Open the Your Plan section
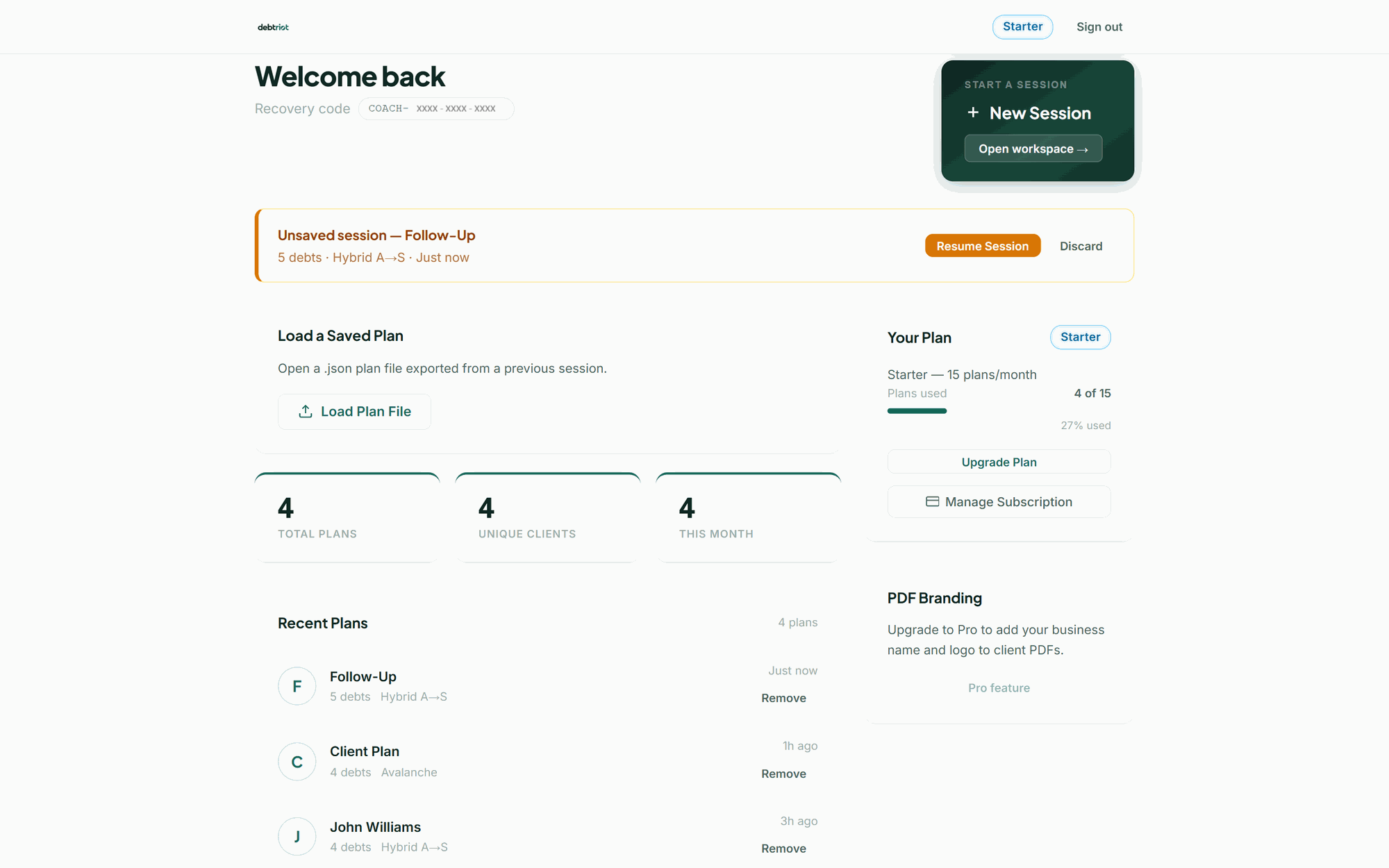1389x868 pixels. tap(920, 337)
